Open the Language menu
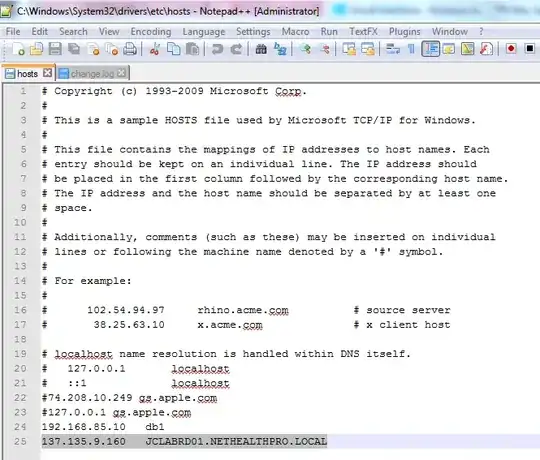Image resolution: width=540 pixels, height=460 pixels. [204, 32]
